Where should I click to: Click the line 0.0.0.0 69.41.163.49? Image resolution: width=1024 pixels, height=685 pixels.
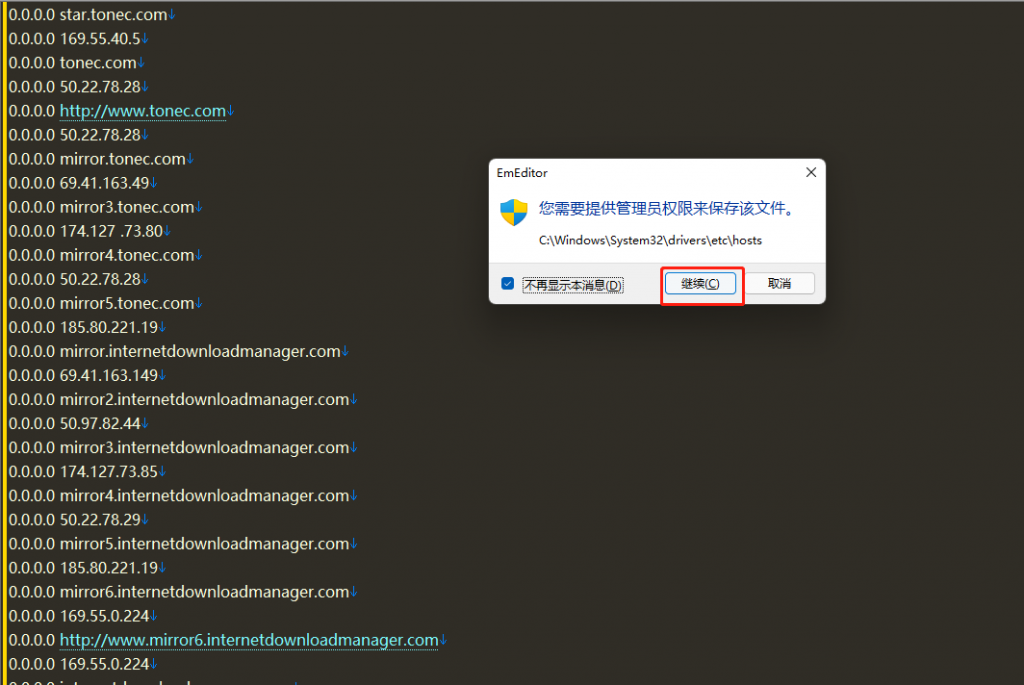pyautogui.click(x=78, y=183)
